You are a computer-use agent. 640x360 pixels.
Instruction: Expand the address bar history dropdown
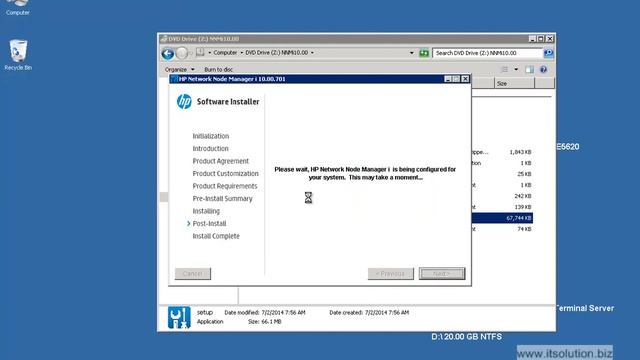pos(411,53)
